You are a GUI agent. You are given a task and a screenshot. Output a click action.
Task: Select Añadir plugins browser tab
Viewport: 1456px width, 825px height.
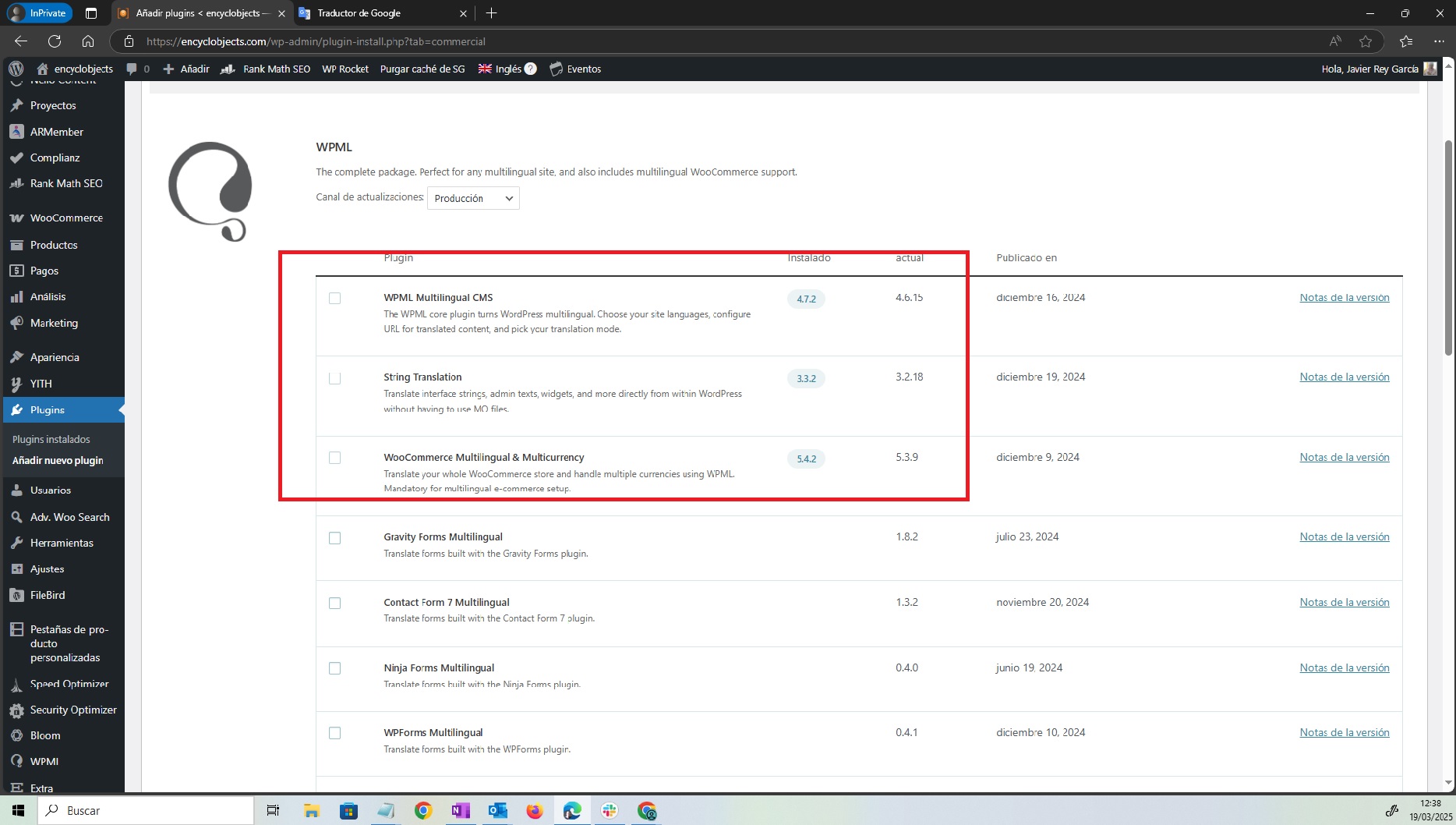point(201,13)
